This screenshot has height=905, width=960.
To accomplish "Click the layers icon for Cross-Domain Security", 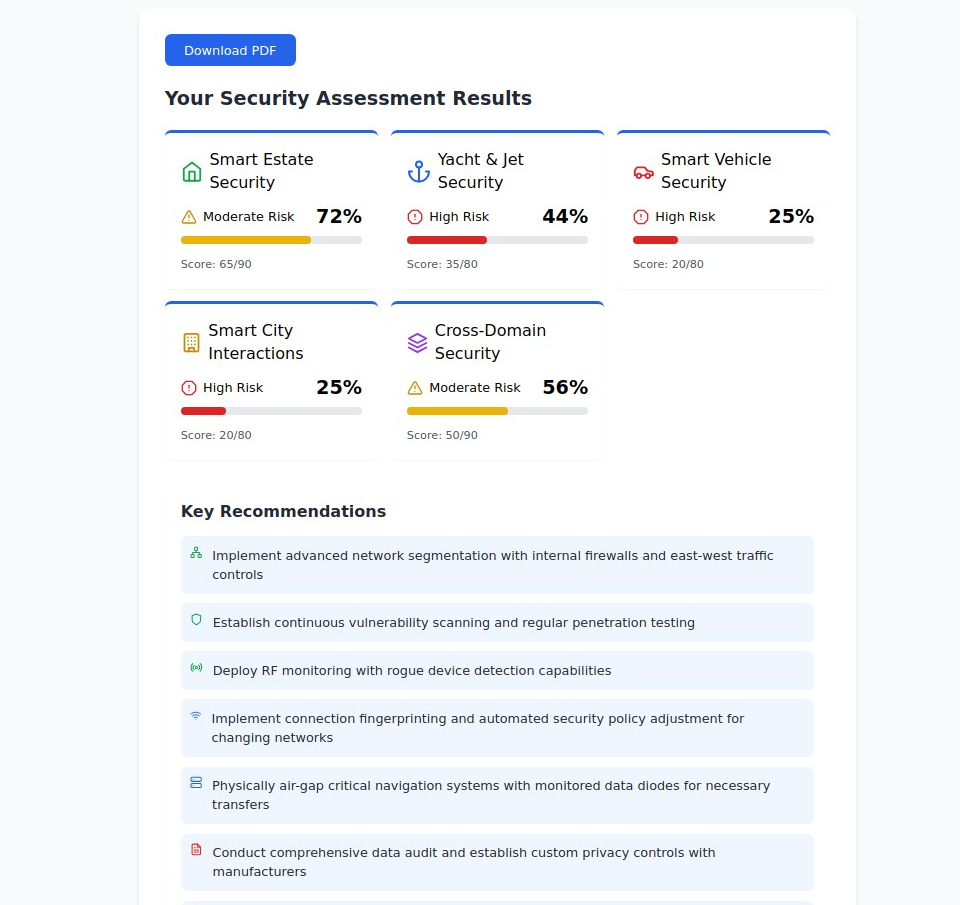I will 417,343.
